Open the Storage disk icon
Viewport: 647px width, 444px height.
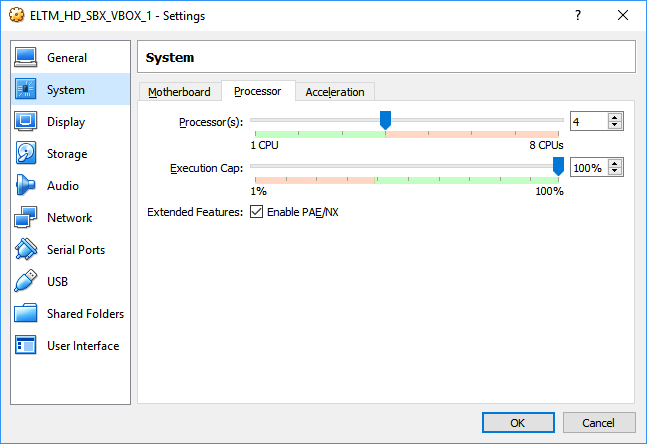click(26, 154)
